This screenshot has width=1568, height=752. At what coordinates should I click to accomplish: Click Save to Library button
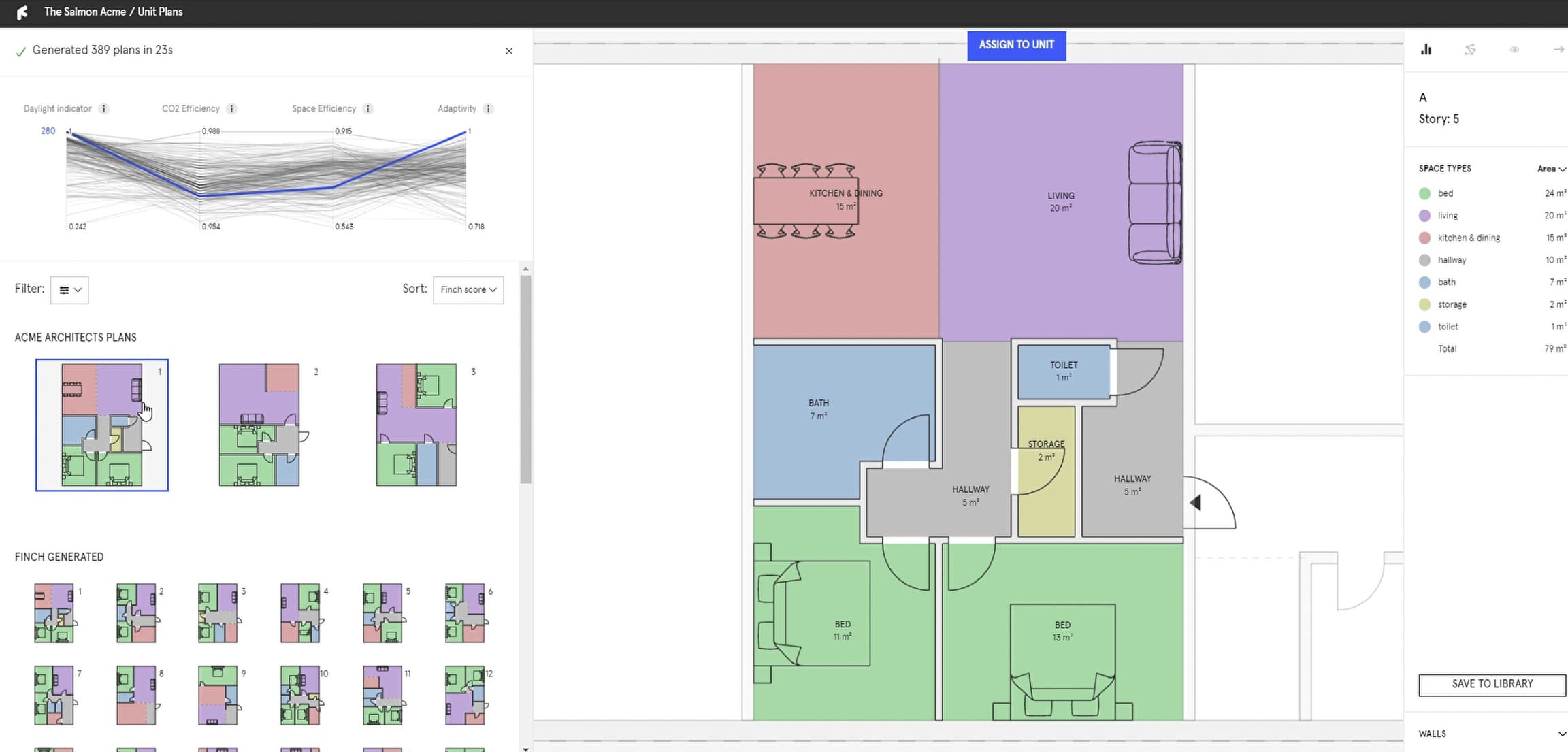coord(1492,684)
